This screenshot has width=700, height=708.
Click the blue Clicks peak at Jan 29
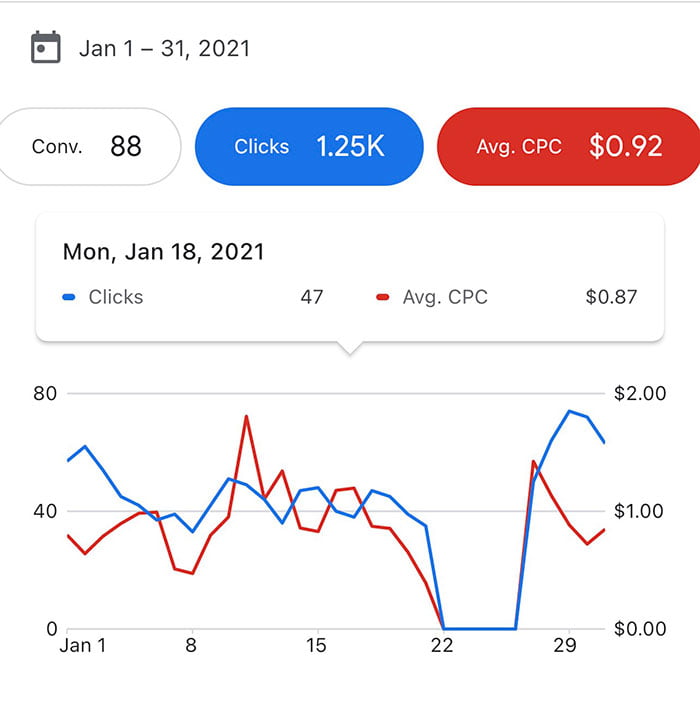click(569, 411)
